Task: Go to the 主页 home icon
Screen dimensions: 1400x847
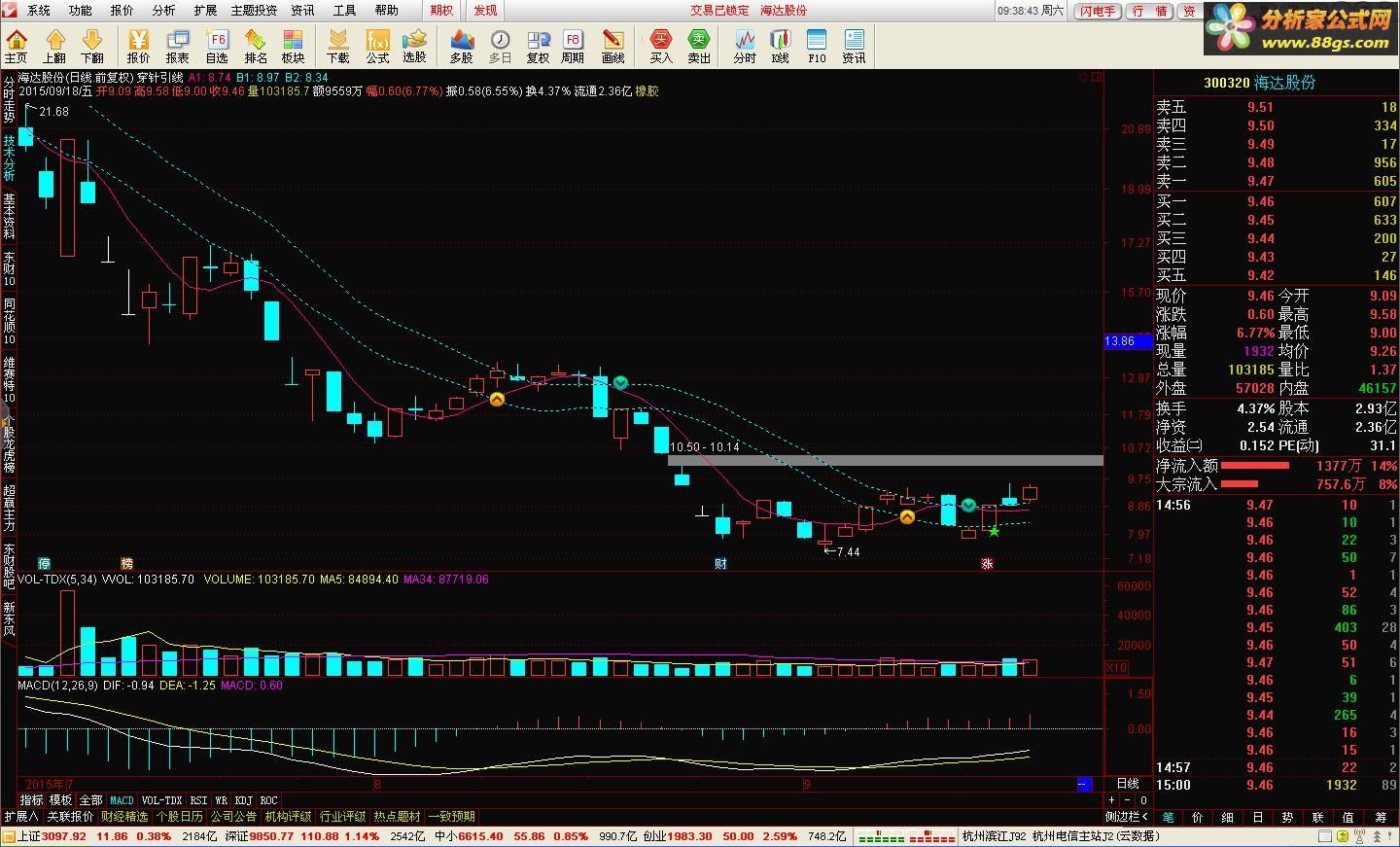Action: (x=17, y=46)
